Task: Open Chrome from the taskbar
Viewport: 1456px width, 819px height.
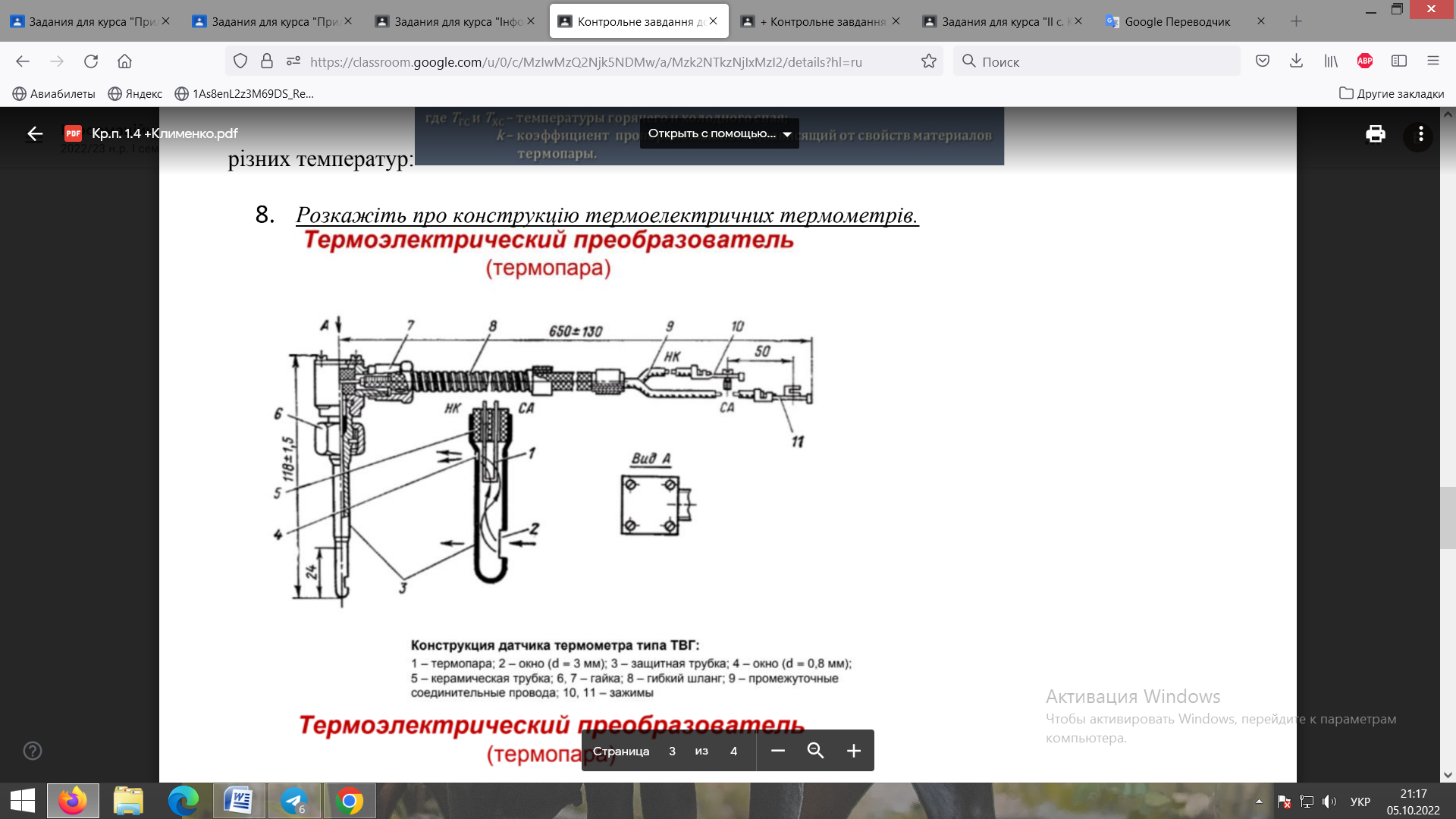Action: [x=350, y=801]
